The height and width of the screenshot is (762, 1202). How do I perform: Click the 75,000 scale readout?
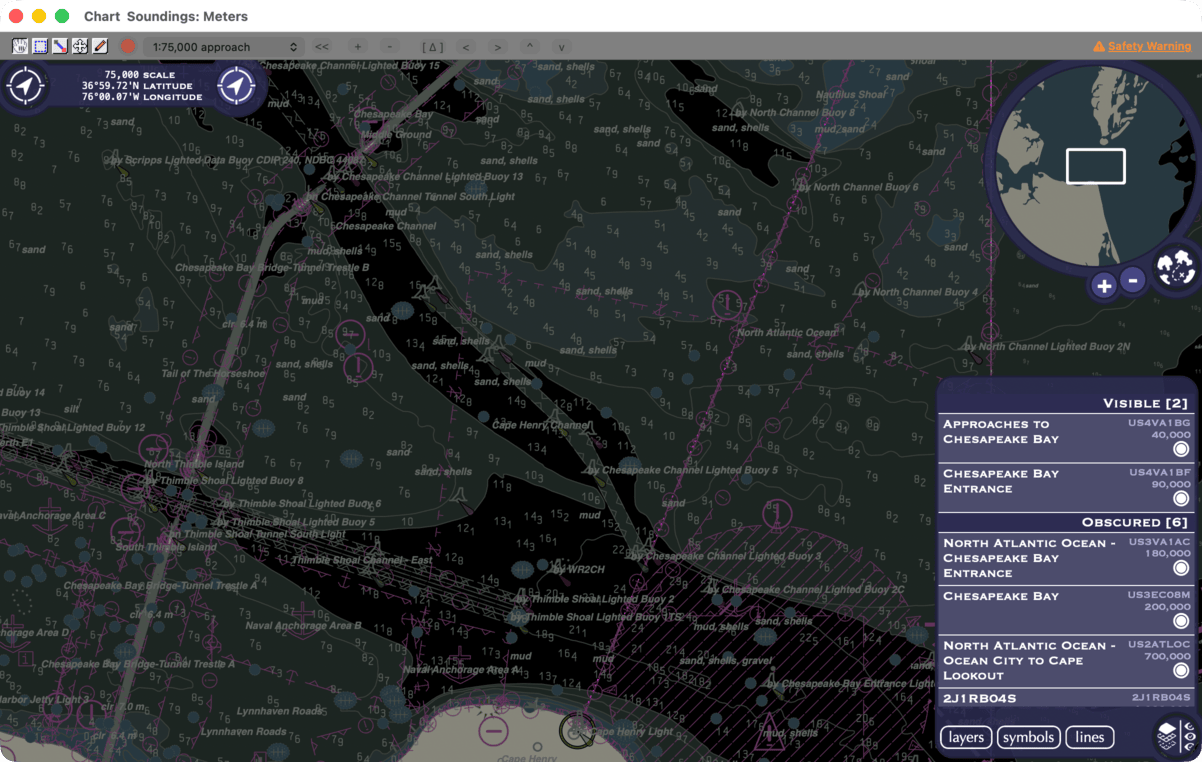click(139, 75)
